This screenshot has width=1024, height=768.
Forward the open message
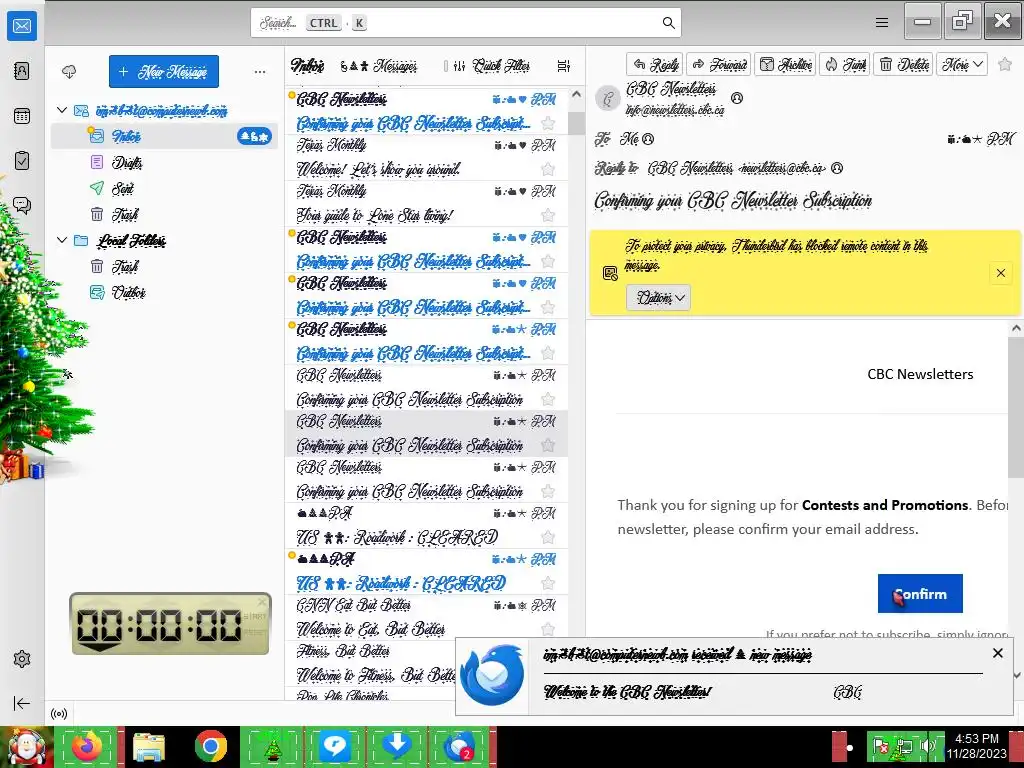click(x=719, y=64)
